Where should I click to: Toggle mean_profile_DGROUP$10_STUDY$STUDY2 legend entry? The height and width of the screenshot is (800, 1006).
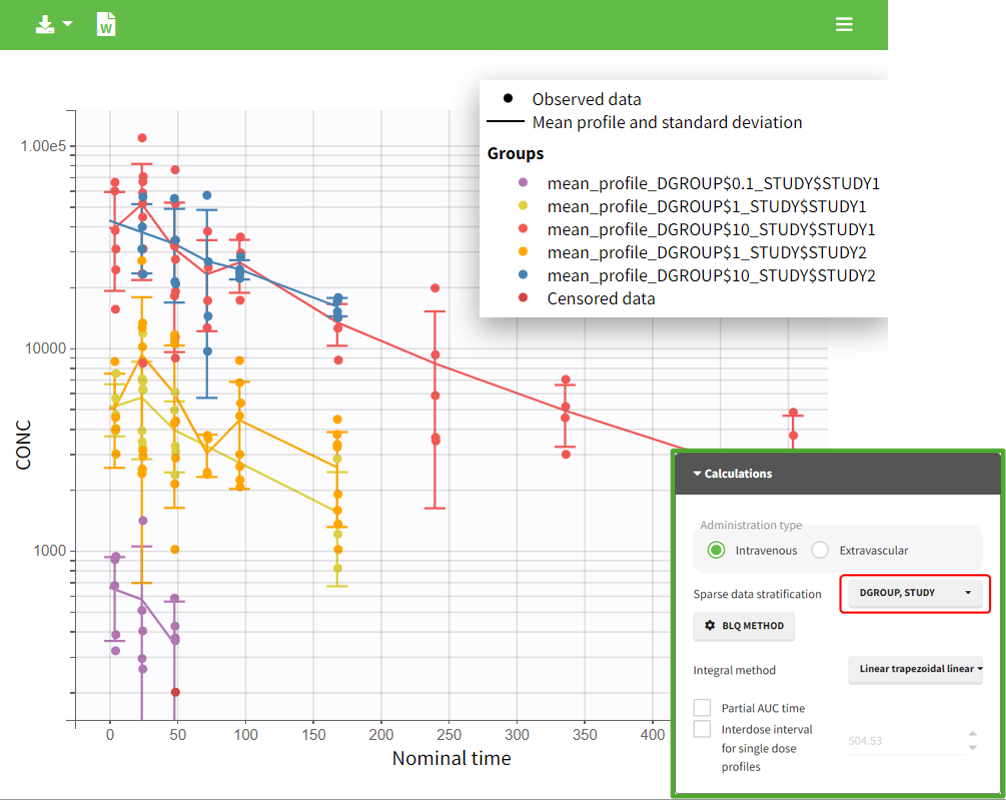711,275
